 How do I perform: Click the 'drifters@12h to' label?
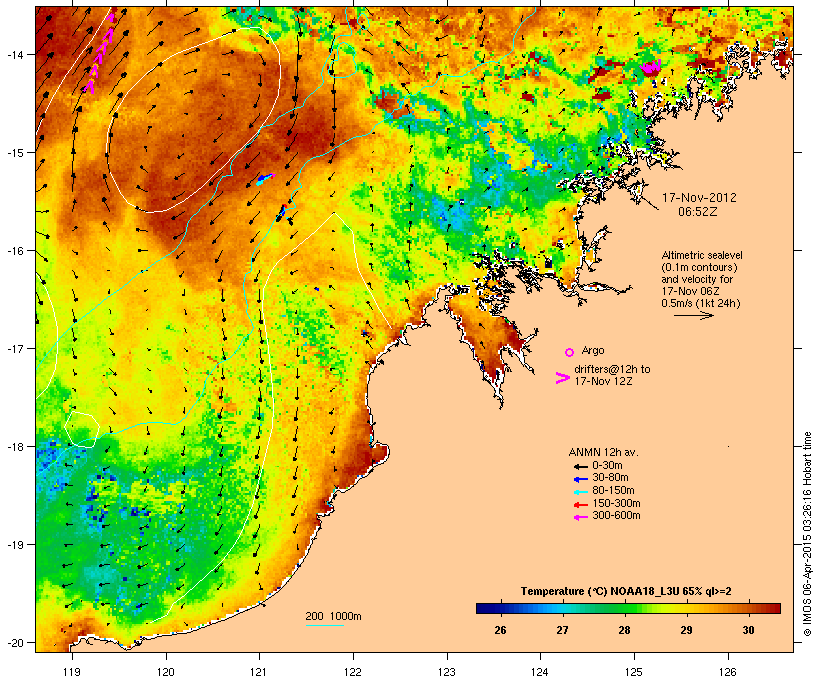tap(612, 369)
